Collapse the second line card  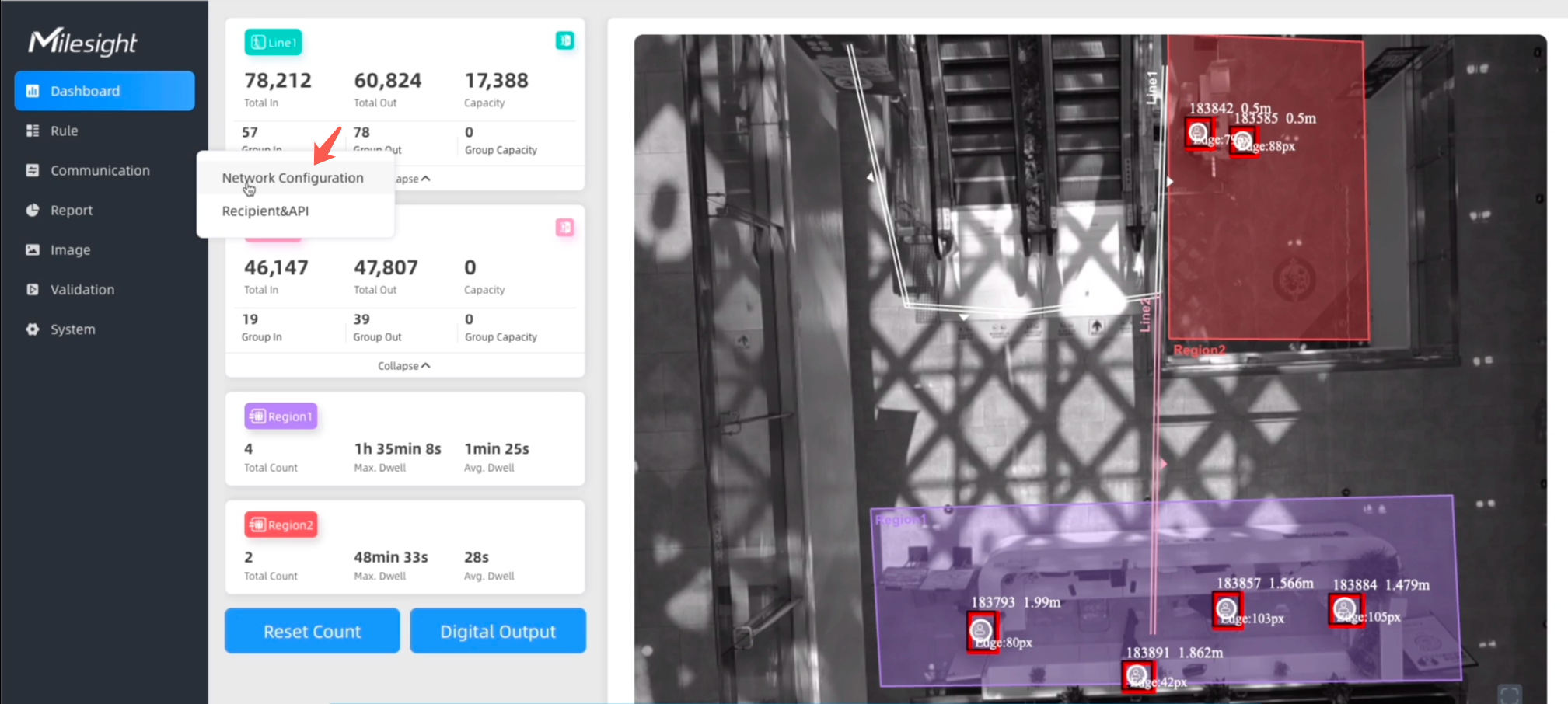click(404, 365)
